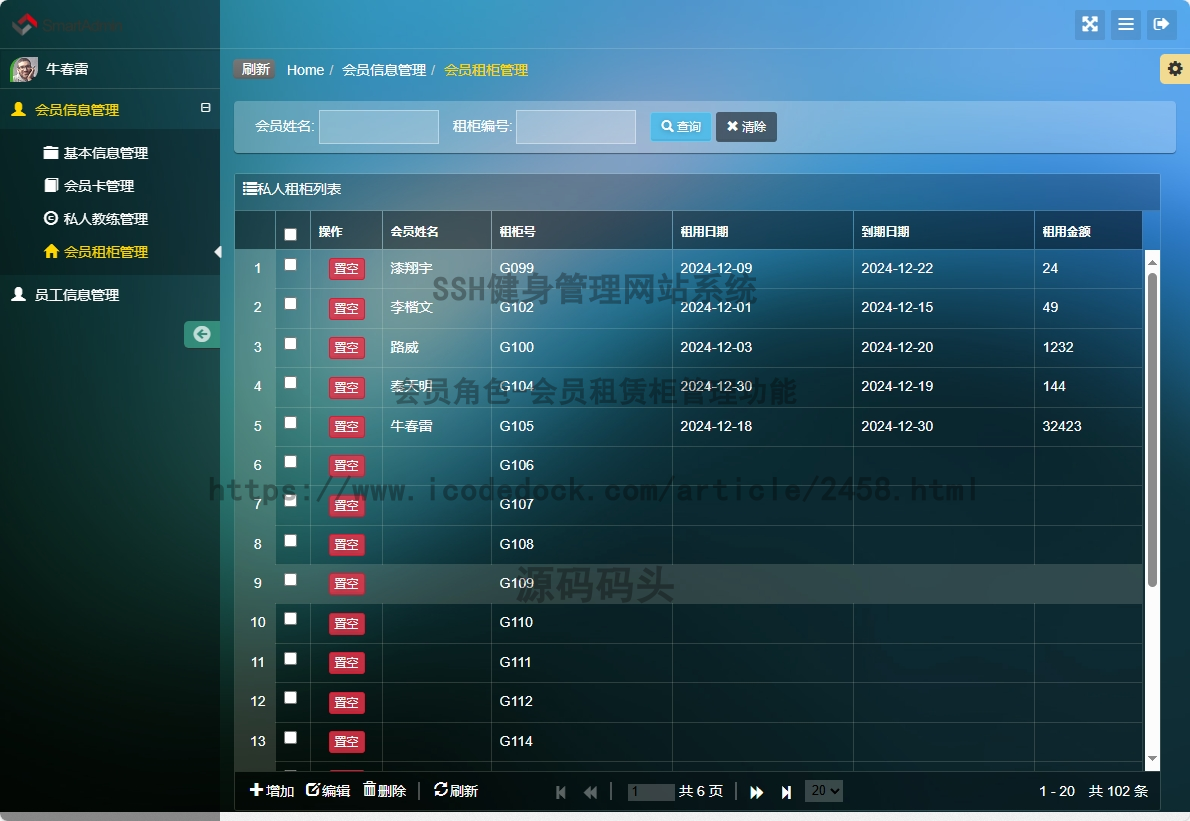Viewport: 1190px width, 821px height.
Task: Click the user avatar for 牛春雷
Action: (x=24, y=69)
